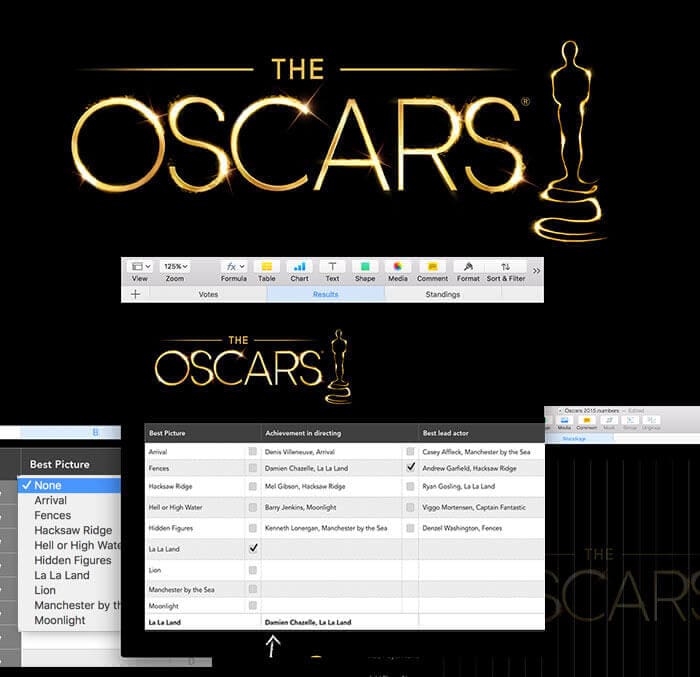Check the Moonlight Best Picture checkbox
This screenshot has height=677, width=700.
click(x=253, y=606)
